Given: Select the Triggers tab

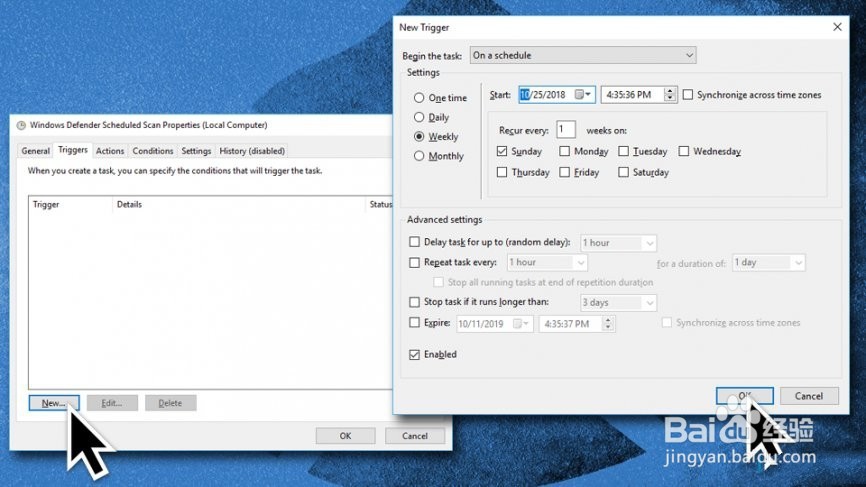Looking at the screenshot, I should (73, 150).
